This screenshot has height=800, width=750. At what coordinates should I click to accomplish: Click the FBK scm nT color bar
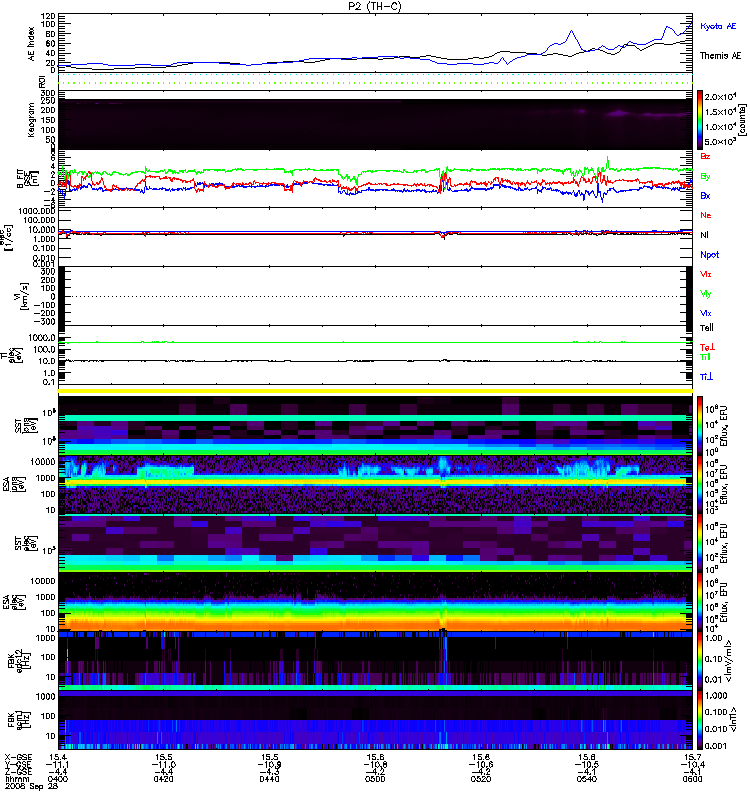[700, 720]
